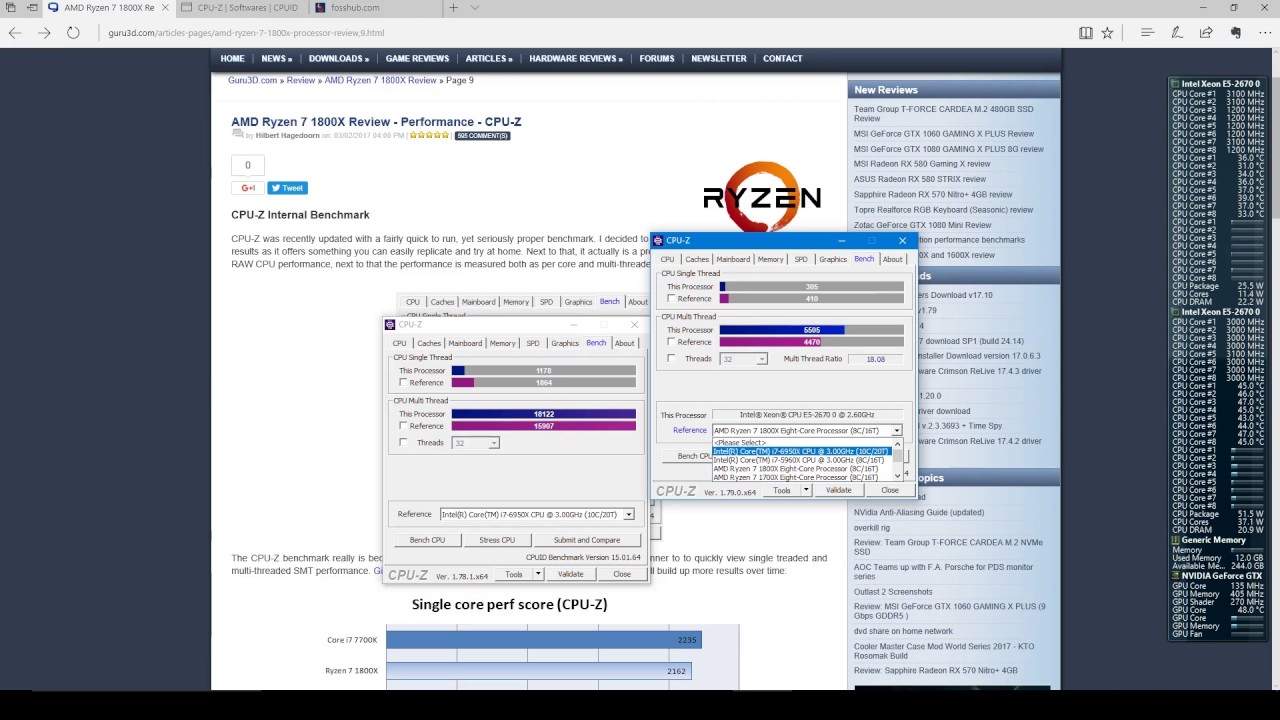The image size is (1280, 720).
Task: Switch to the CPU tab in CPU-Z
Action: point(667,259)
